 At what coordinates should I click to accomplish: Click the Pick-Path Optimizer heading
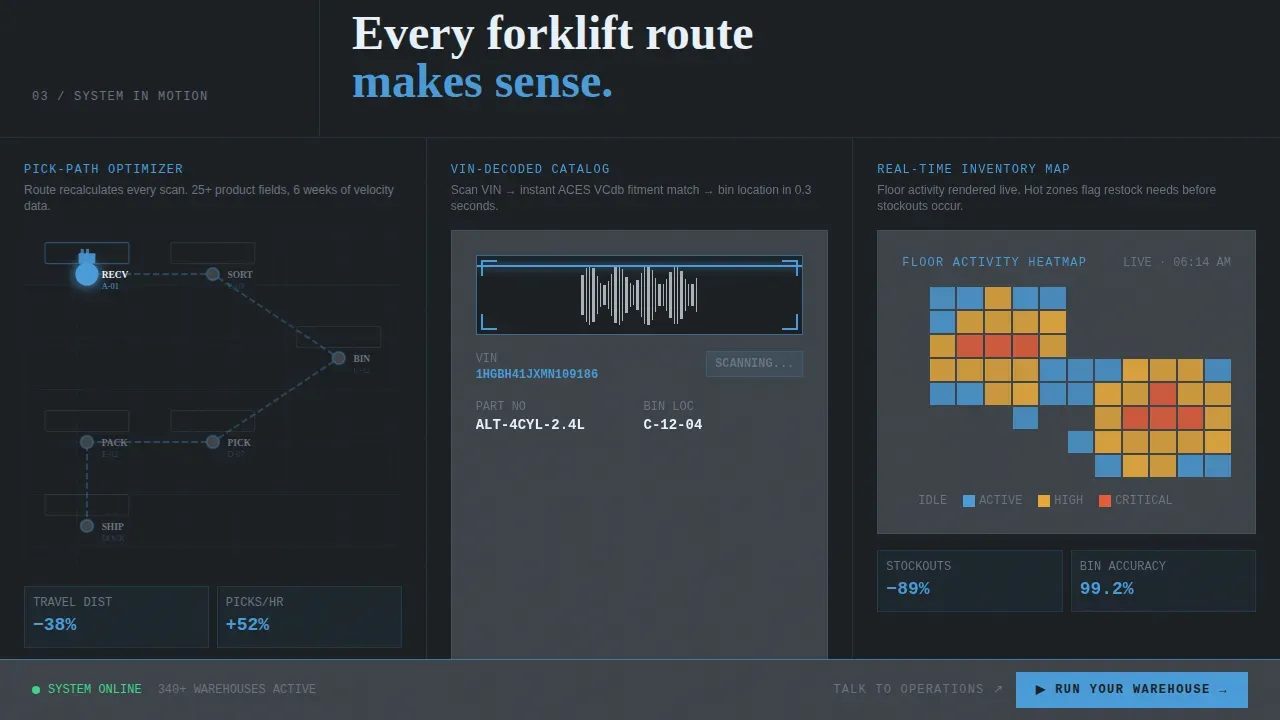[x=104, y=169]
